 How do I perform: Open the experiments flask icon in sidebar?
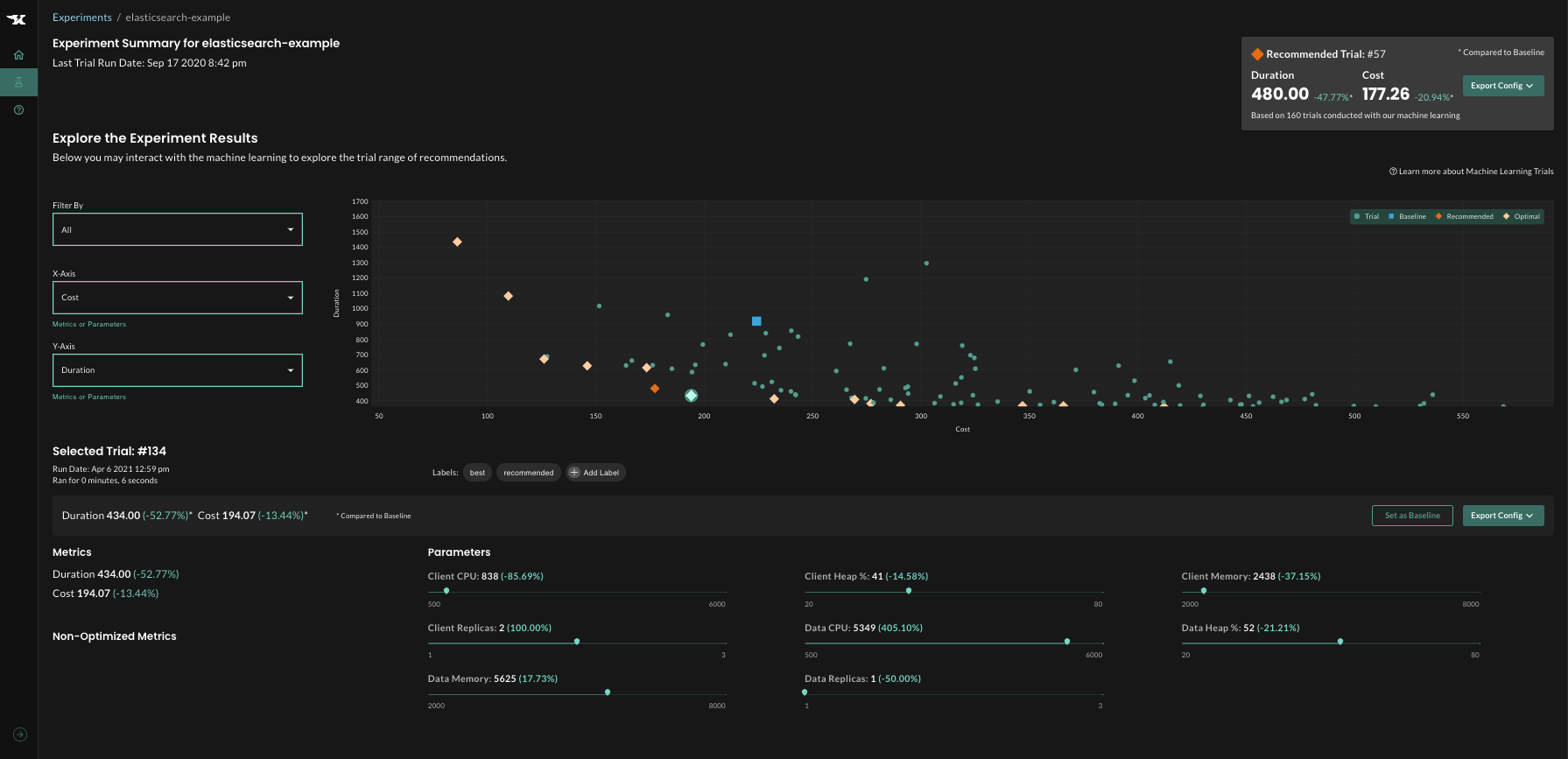coord(18,82)
